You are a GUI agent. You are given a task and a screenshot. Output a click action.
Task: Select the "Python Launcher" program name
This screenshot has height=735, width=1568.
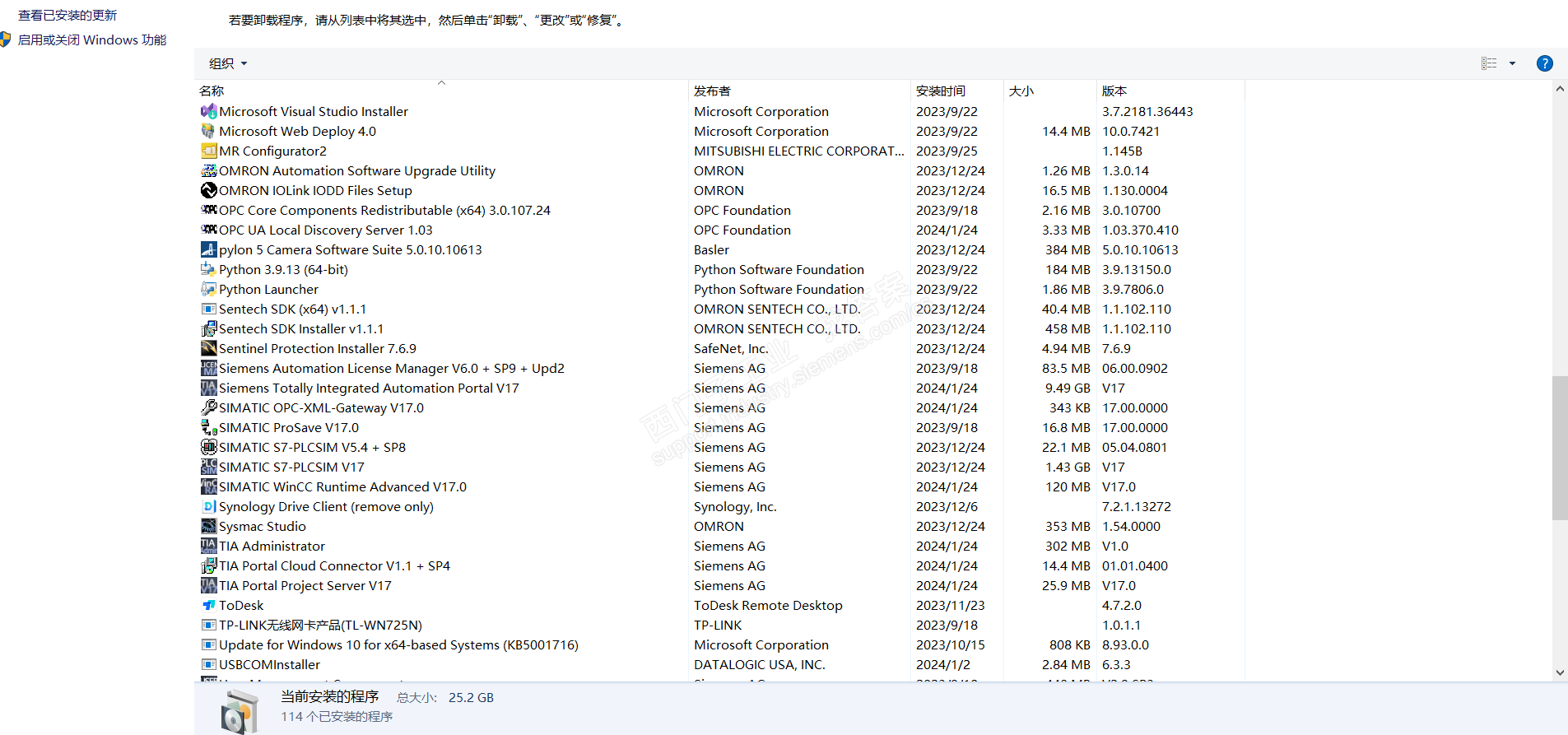pyautogui.click(x=268, y=289)
